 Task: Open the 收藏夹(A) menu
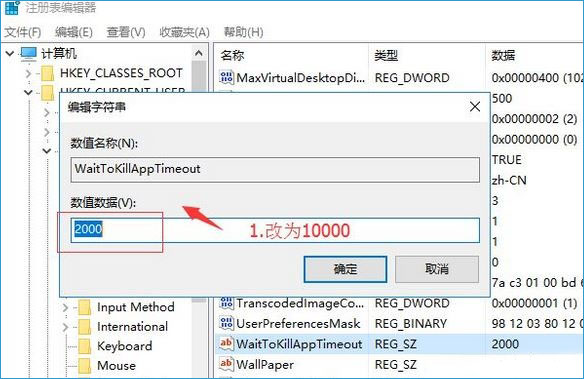184,32
